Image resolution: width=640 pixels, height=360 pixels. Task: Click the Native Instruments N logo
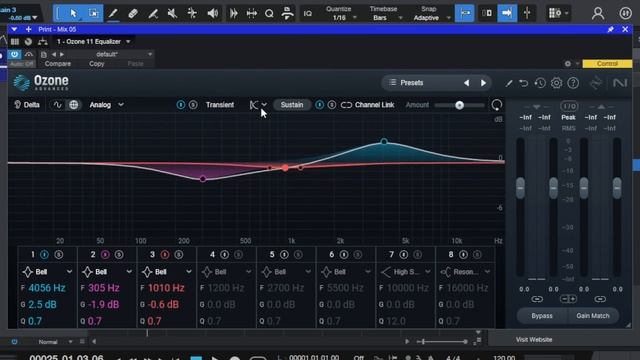(x=620, y=83)
